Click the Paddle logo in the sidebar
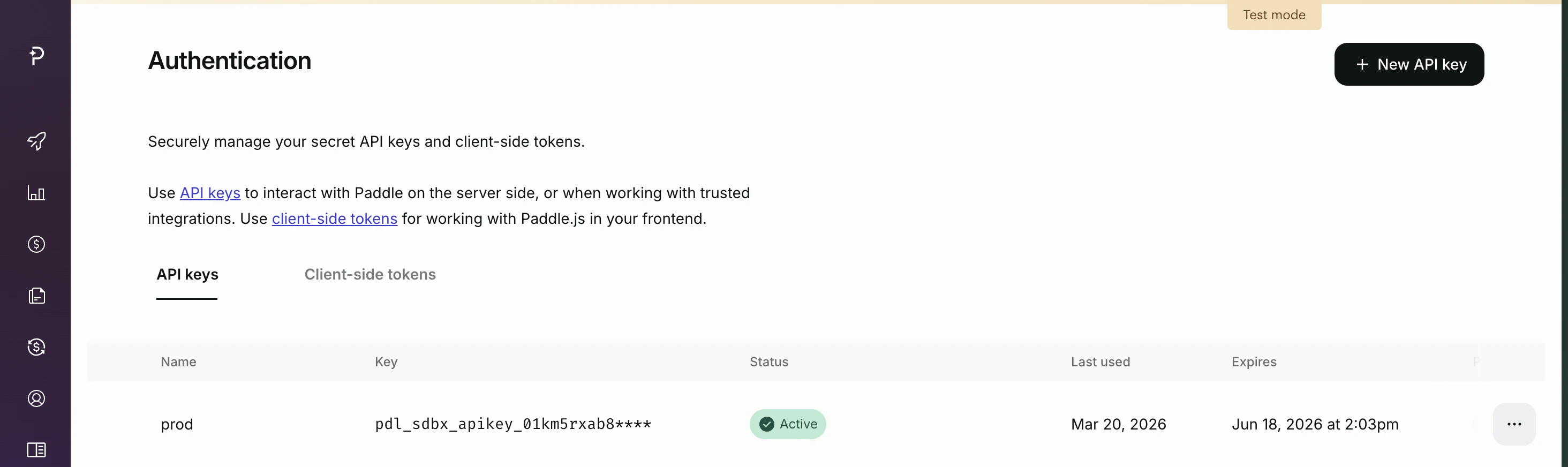1568x467 pixels. (36, 56)
